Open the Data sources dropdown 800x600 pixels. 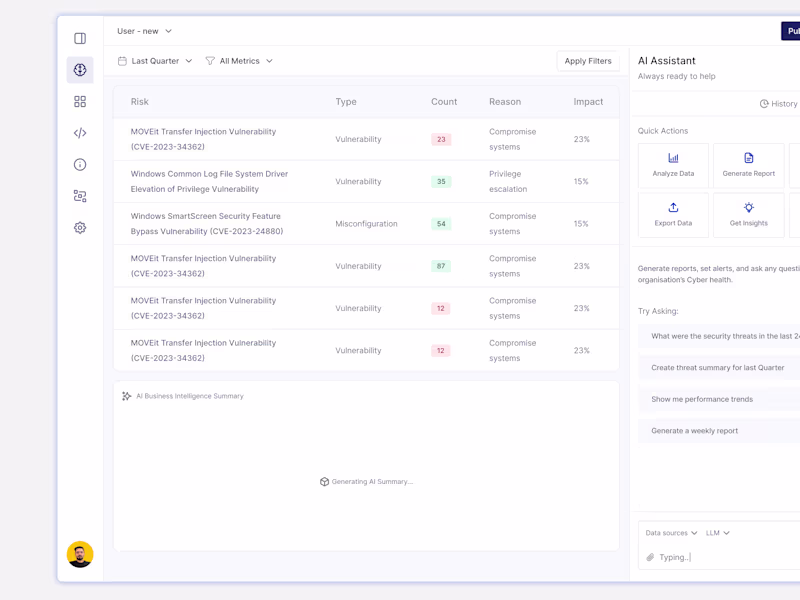[671, 533]
